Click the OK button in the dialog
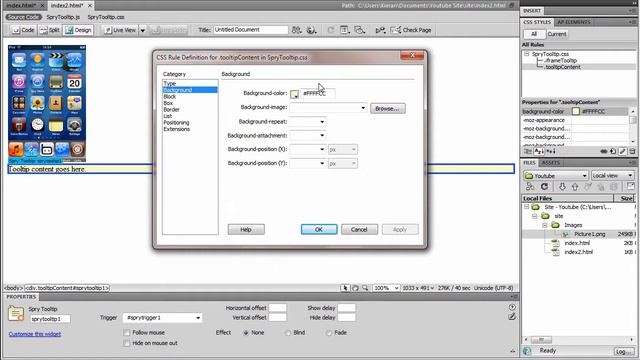This screenshot has width=640, height=360. (x=319, y=229)
